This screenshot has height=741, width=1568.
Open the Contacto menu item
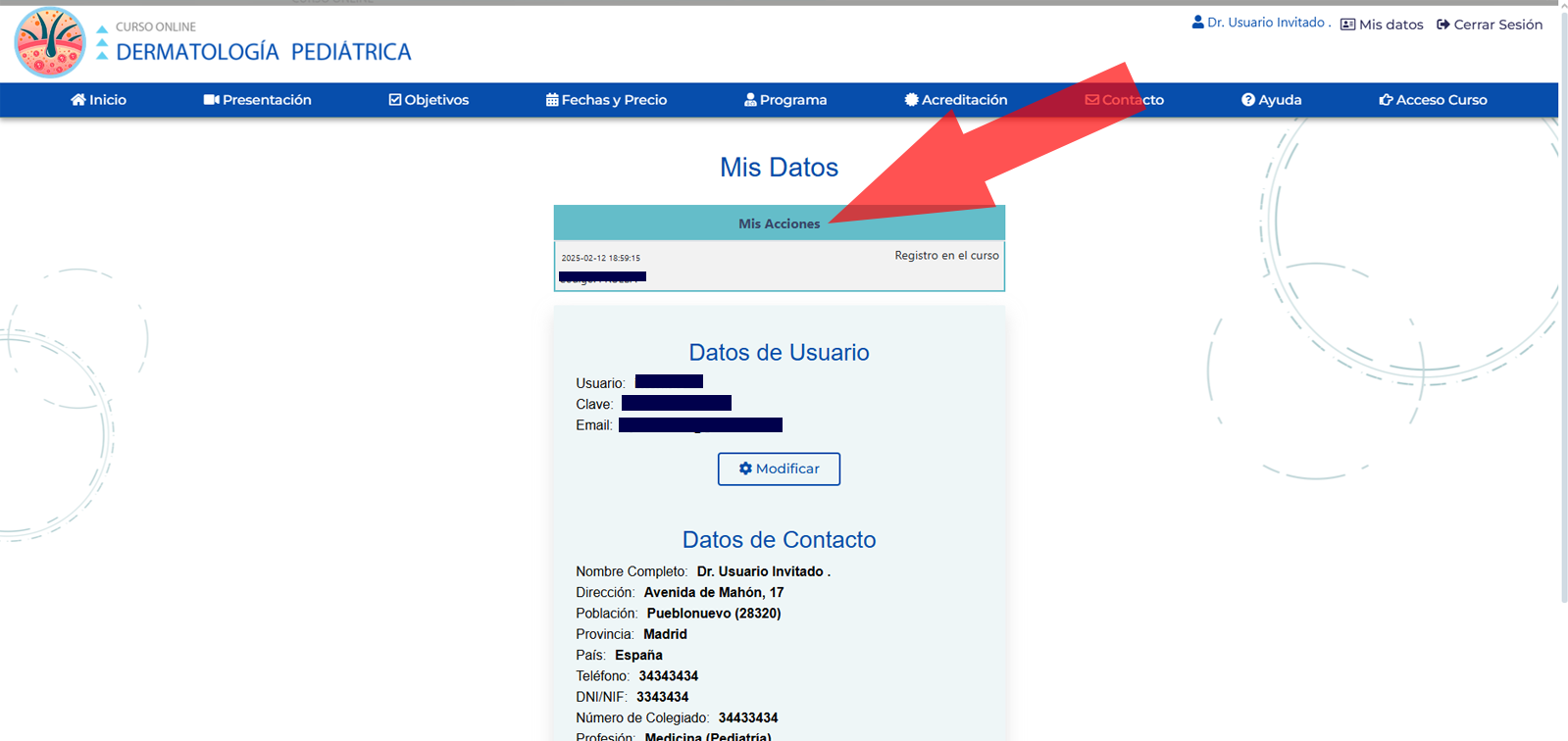[x=1125, y=100]
